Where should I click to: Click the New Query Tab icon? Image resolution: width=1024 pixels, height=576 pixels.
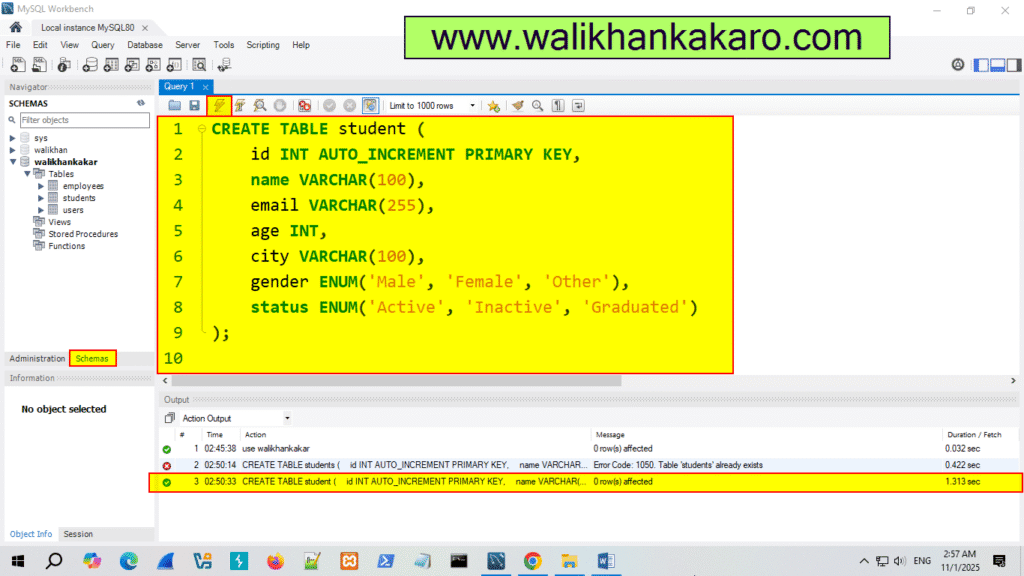(16, 64)
